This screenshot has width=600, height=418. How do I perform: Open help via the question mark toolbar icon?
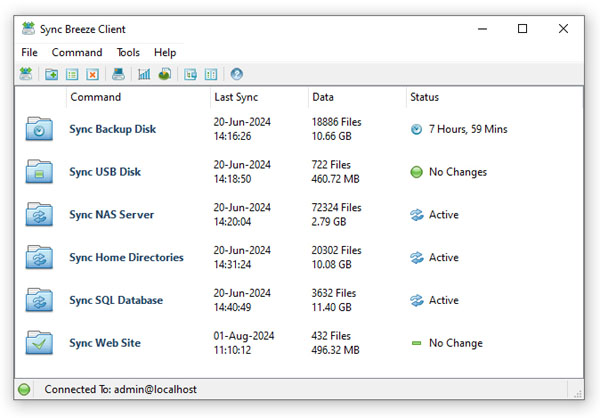point(236,73)
